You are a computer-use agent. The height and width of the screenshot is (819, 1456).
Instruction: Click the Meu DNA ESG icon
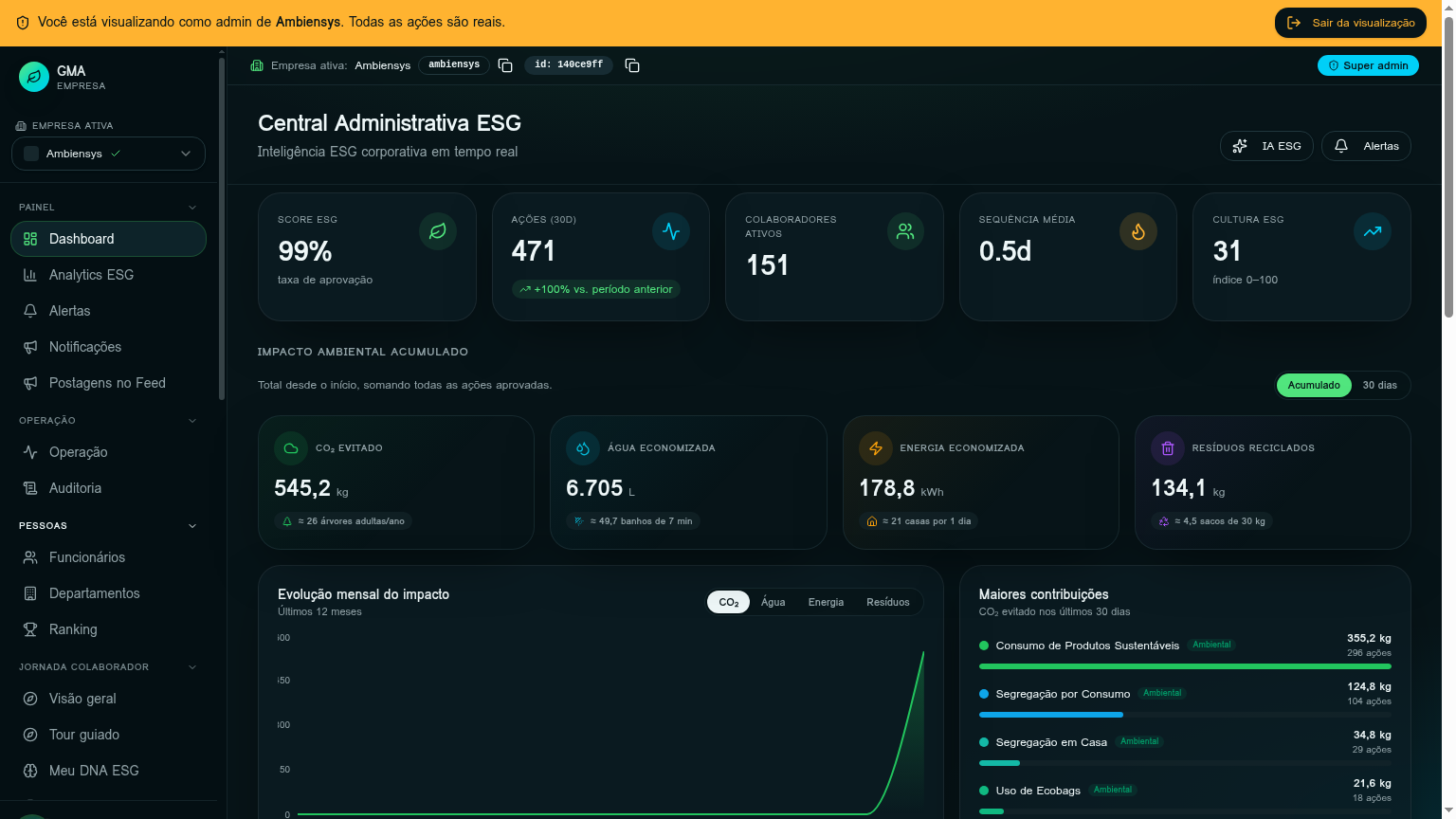[30, 771]
